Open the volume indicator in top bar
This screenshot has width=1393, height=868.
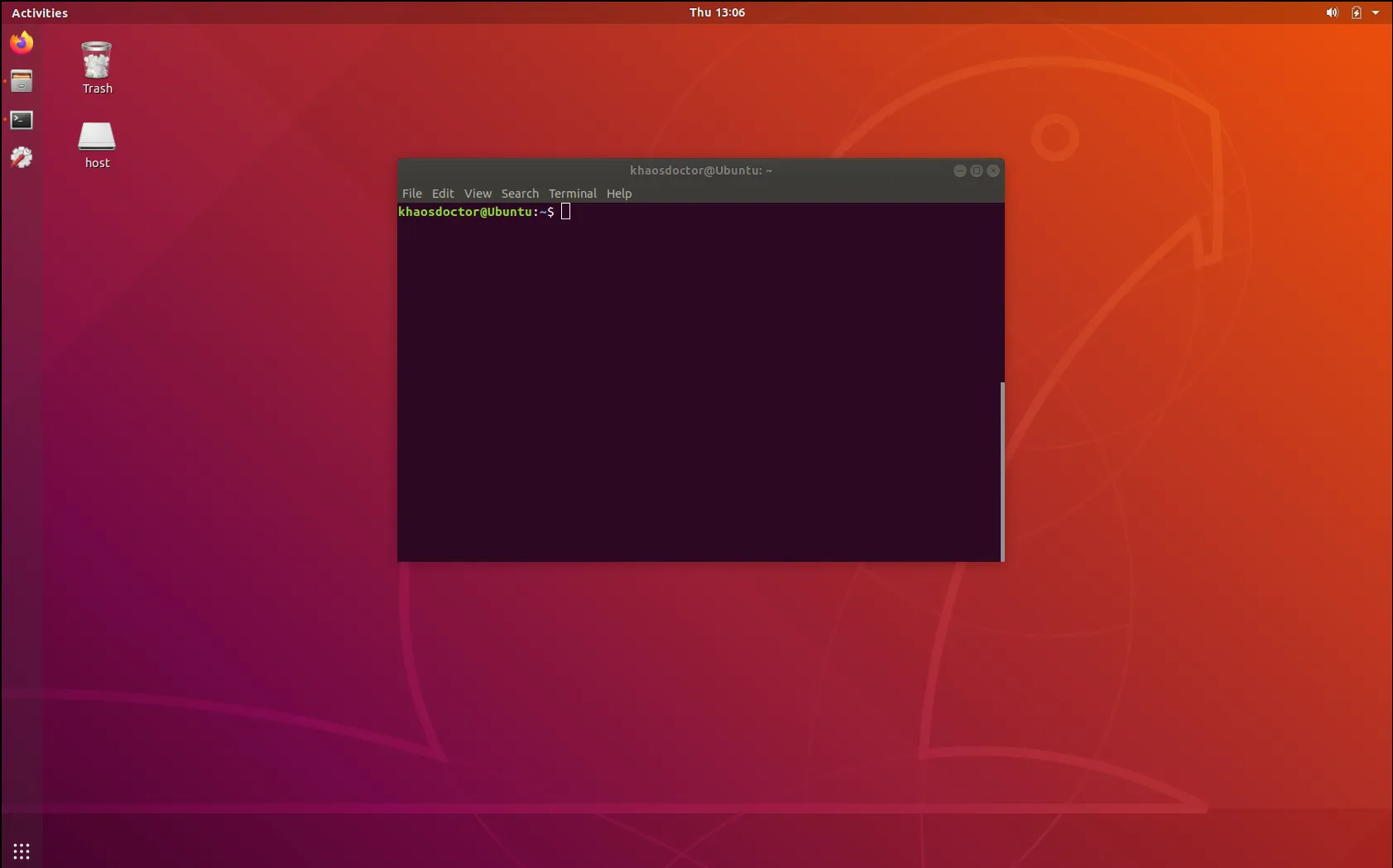pos(1332,12)
